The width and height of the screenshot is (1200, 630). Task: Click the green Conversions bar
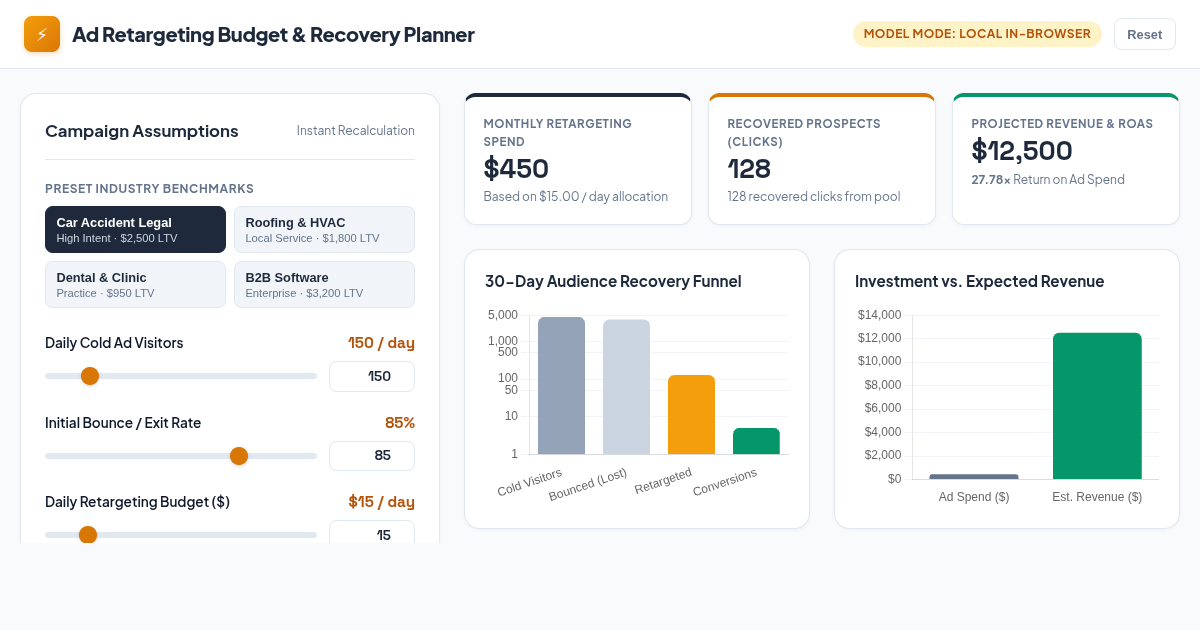pyautogui.click(x=757, y=441)
